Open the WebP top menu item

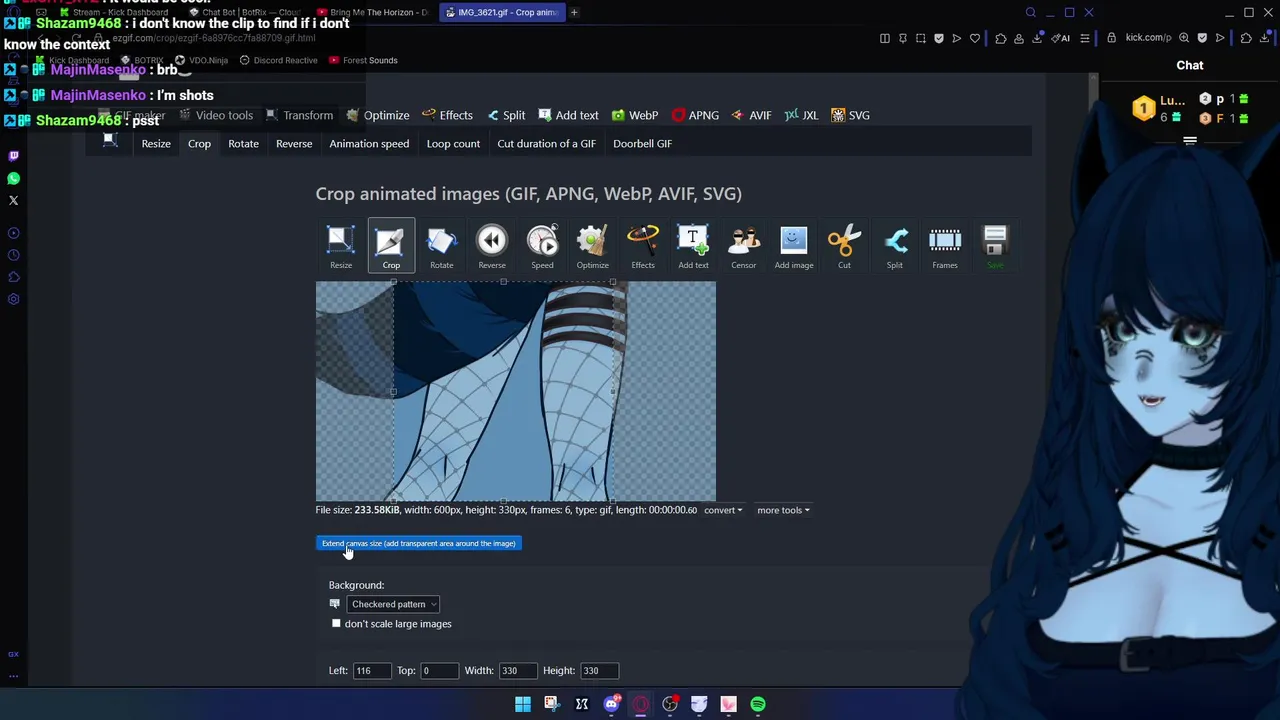click(634, 115)
